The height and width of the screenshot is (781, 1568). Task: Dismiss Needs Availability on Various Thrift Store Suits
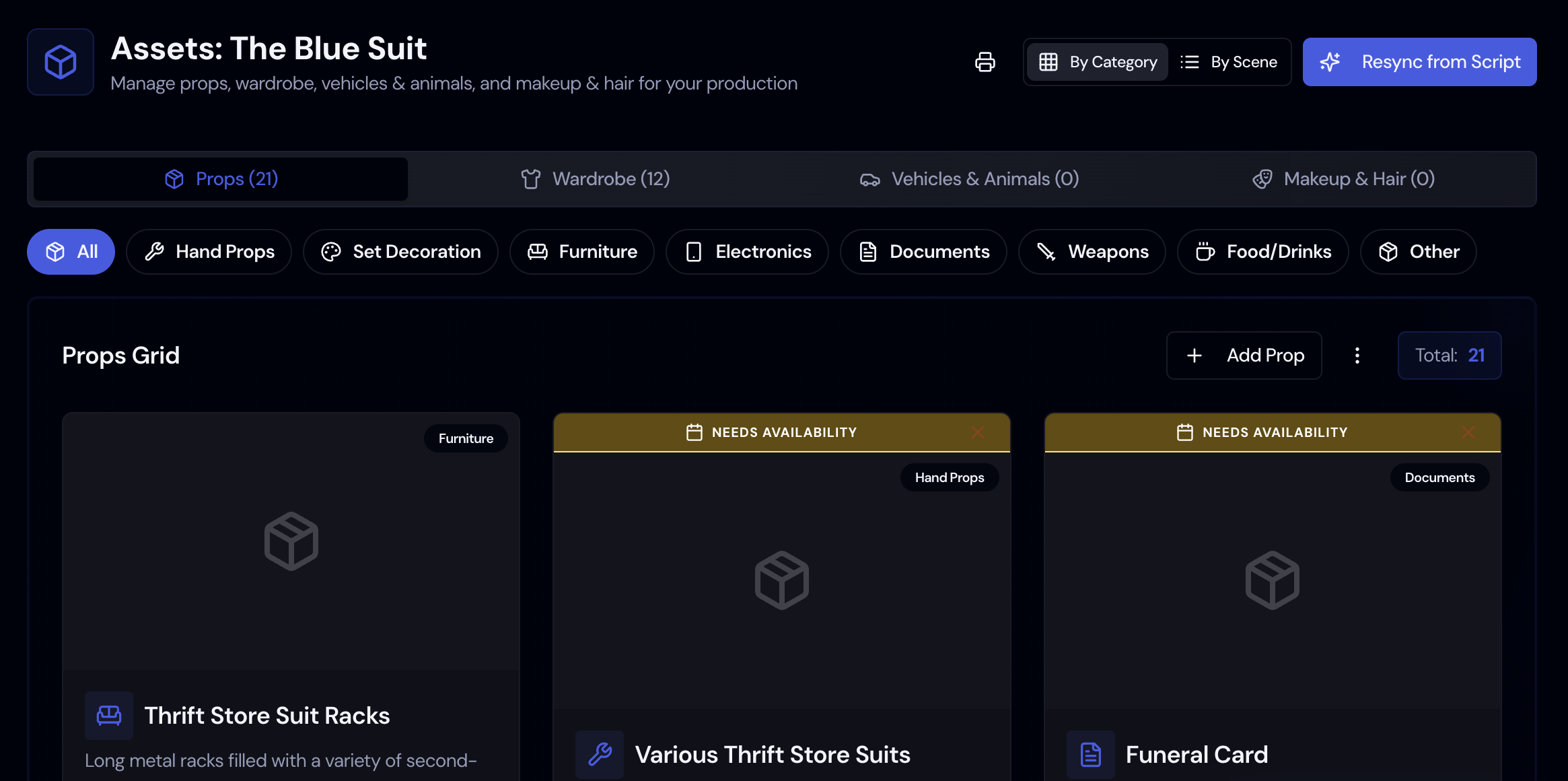click(977, 432)
